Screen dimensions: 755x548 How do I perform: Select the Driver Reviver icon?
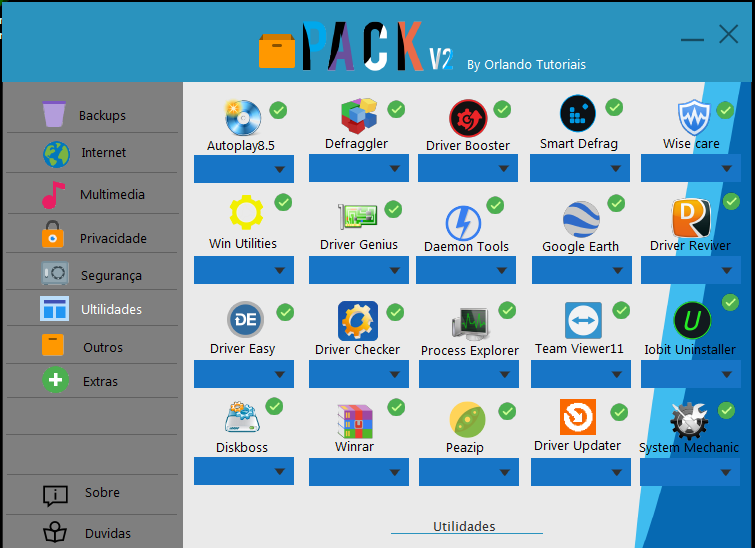(x=691, y=218)
